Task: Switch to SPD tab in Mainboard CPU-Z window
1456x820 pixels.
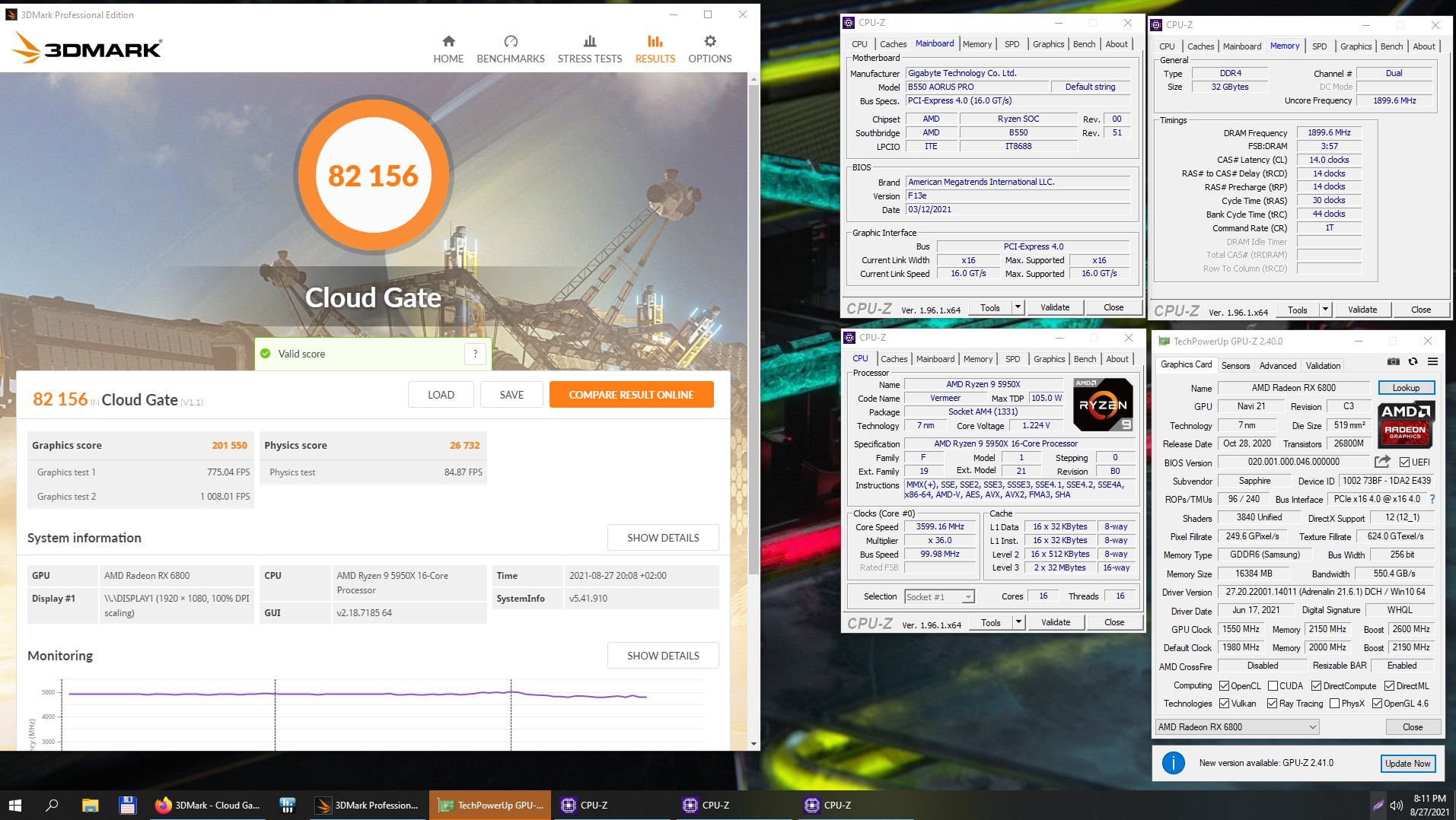Action: tap(1012, 44)
